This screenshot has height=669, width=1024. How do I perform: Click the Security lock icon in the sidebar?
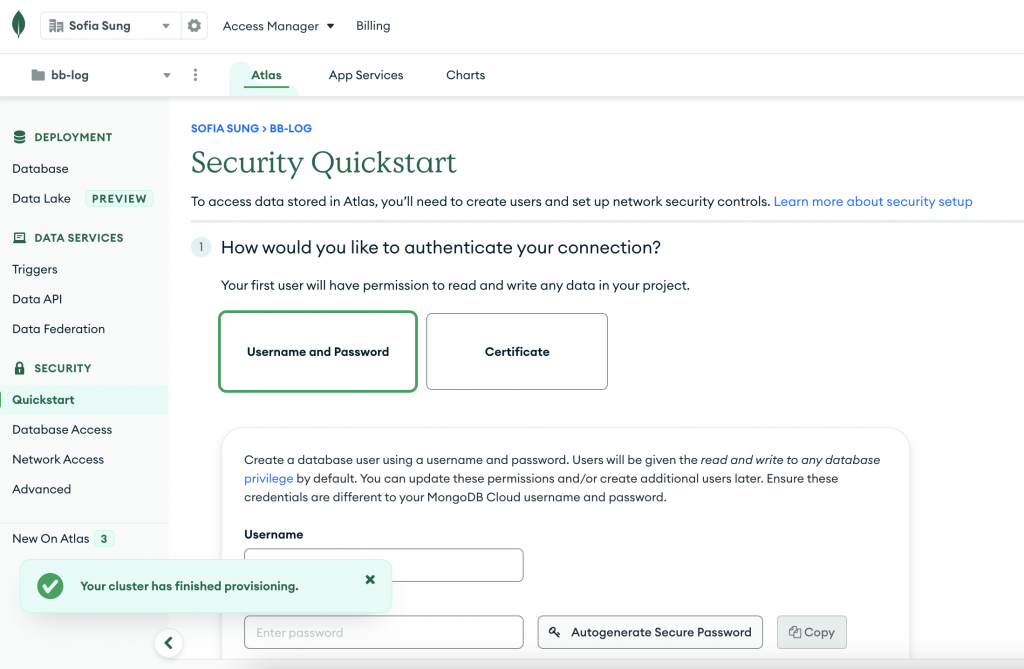(19, 368)
